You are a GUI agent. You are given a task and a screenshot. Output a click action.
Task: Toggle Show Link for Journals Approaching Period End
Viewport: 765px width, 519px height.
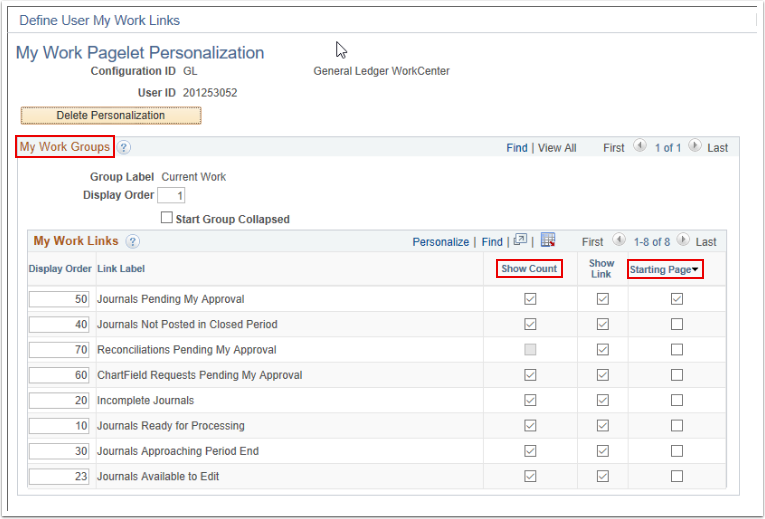tap(603, 451)
